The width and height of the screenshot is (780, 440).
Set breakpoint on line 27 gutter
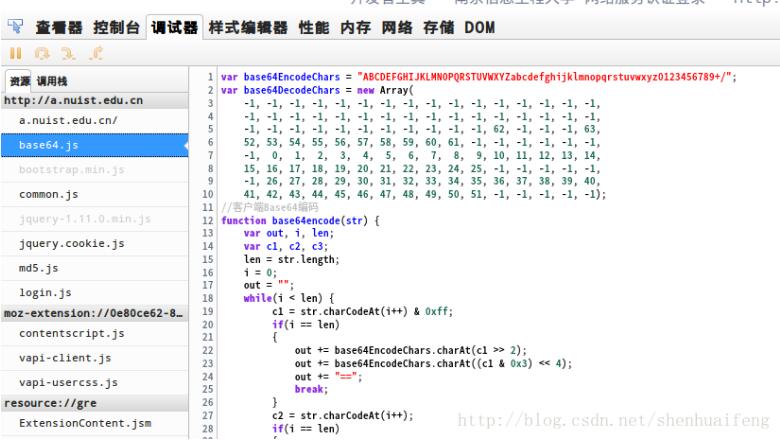tap(208, 415)
